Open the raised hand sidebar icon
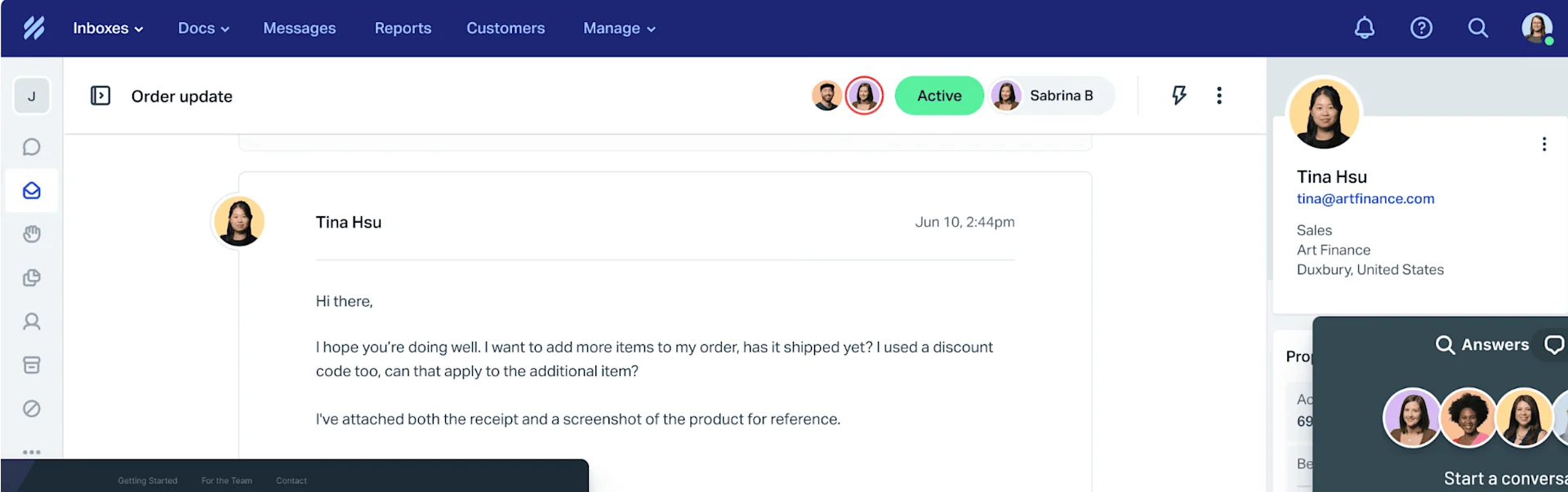This screenshot has height=492, width=1568. [32, 234]
